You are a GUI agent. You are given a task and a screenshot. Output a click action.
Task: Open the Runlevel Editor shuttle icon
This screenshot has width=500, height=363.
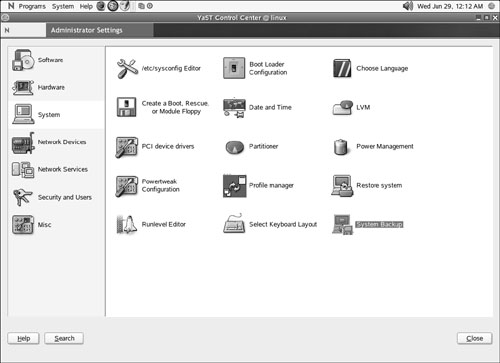click(126, 224)
